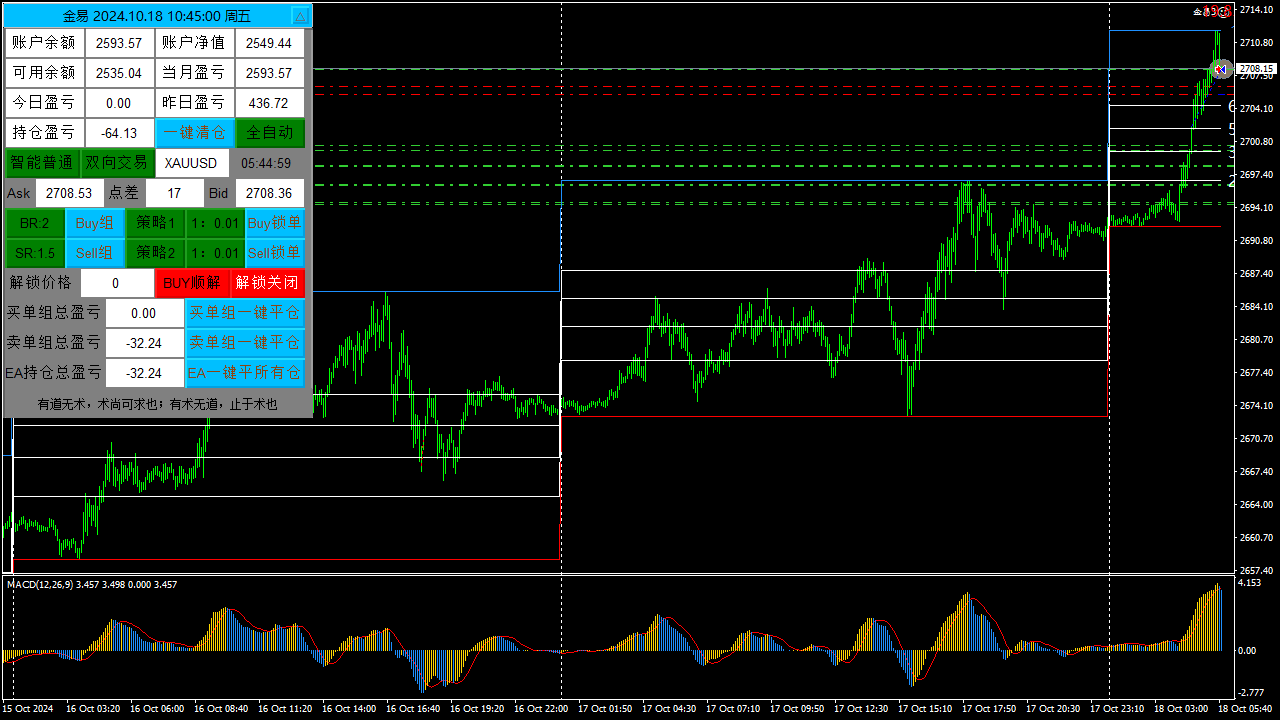Viewport: 1280px width, 720px height.
Task: Click the round chart shift marker icon
Action: [x=1221, y=69]
